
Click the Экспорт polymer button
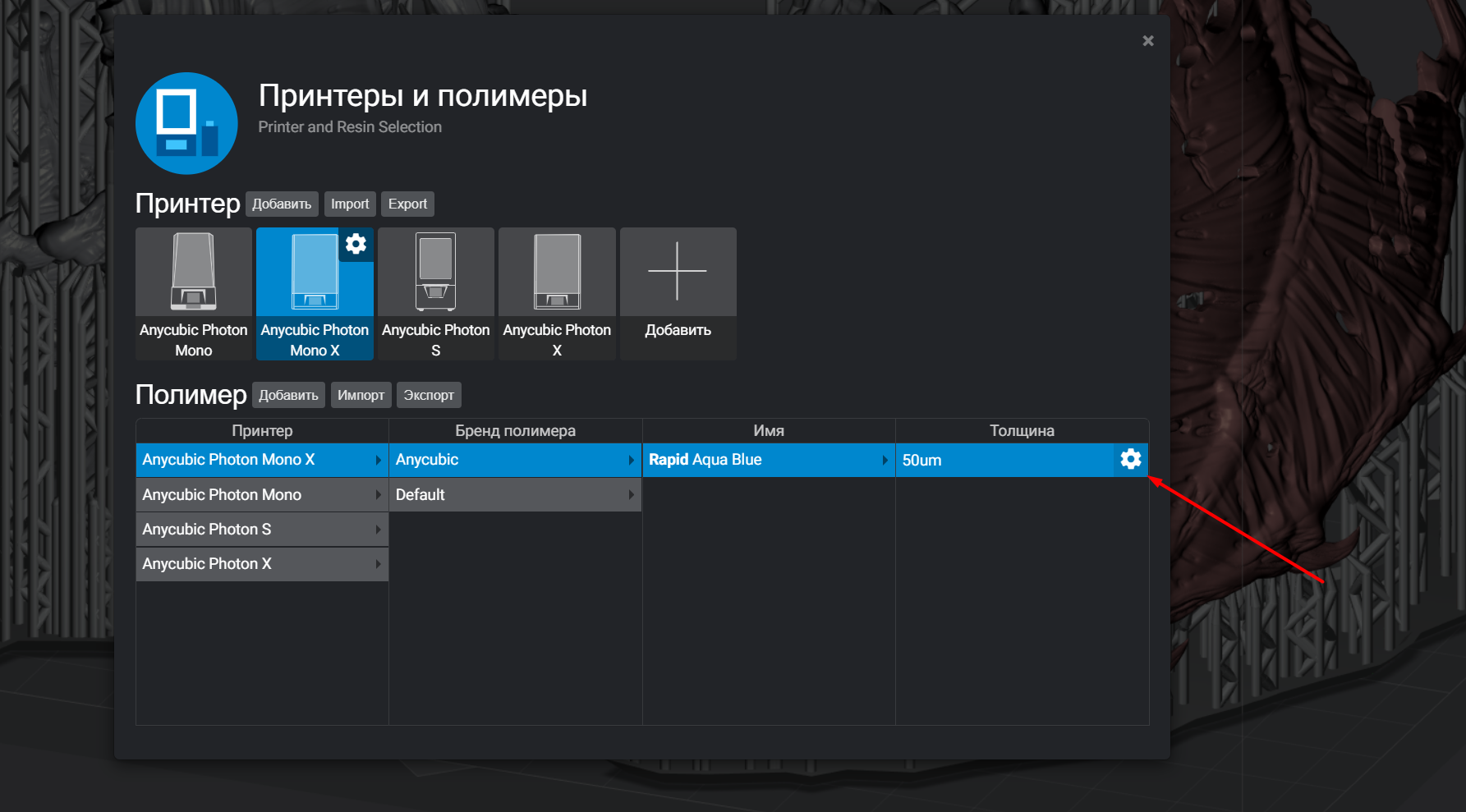429,395
